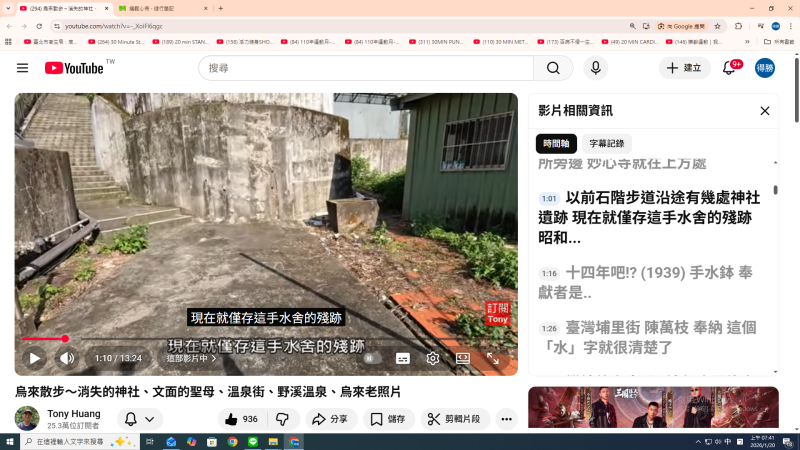
Task: Click the search magnifier button
Action: (x=553, y=68)
